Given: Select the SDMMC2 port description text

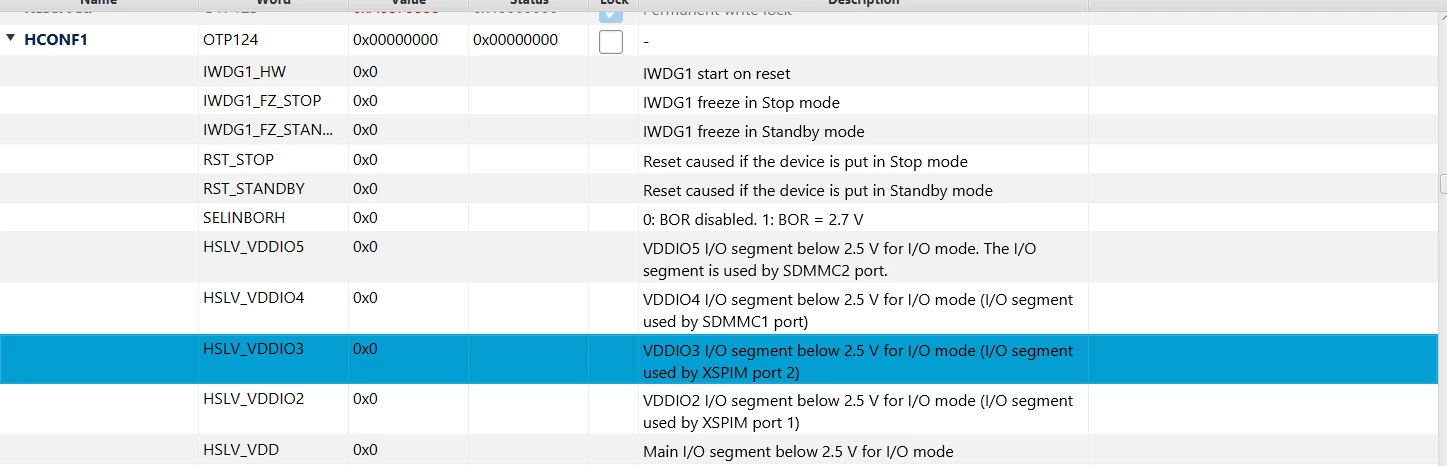Looking at the screenshot, I should coord(839,259).
